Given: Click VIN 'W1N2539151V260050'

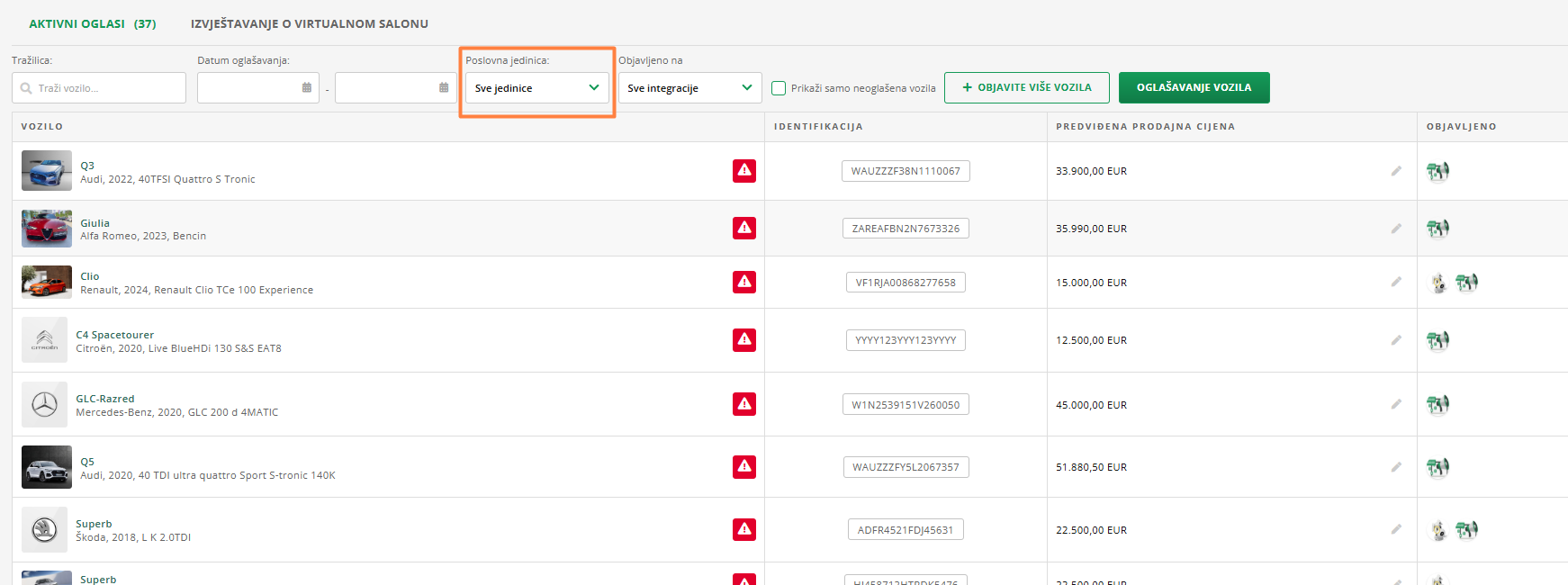Looking at the screenshot, I should pyautogui.click(x=906, y=405).
